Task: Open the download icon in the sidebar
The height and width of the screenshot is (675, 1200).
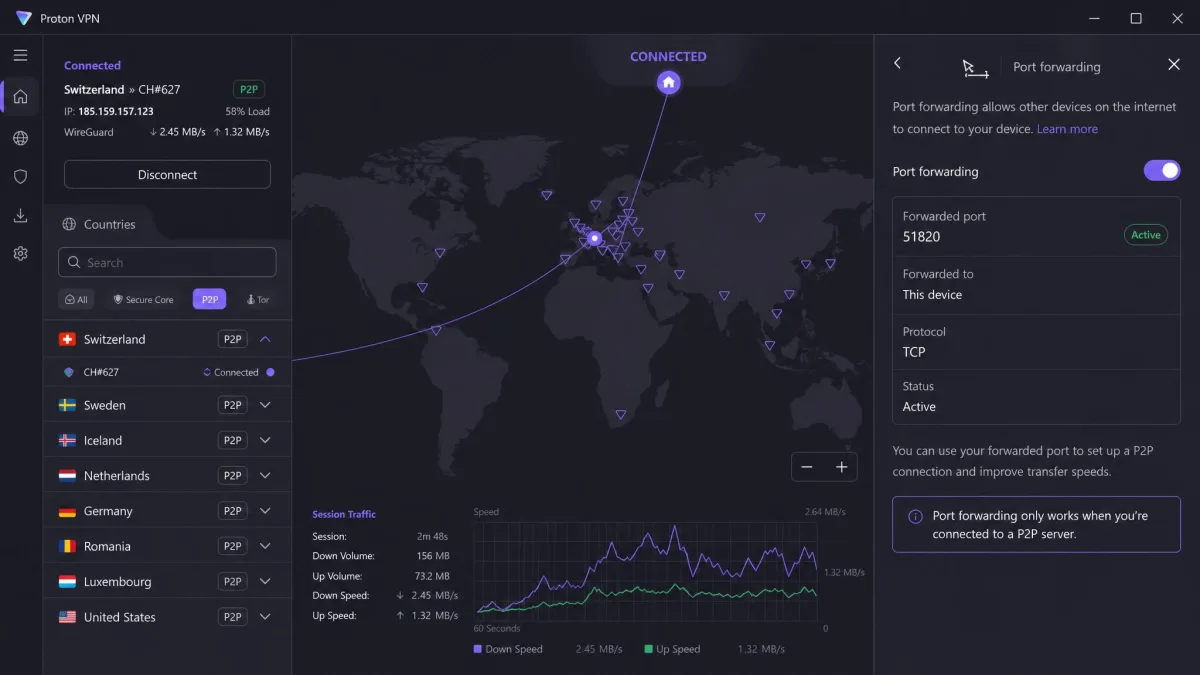Action: 20,215
